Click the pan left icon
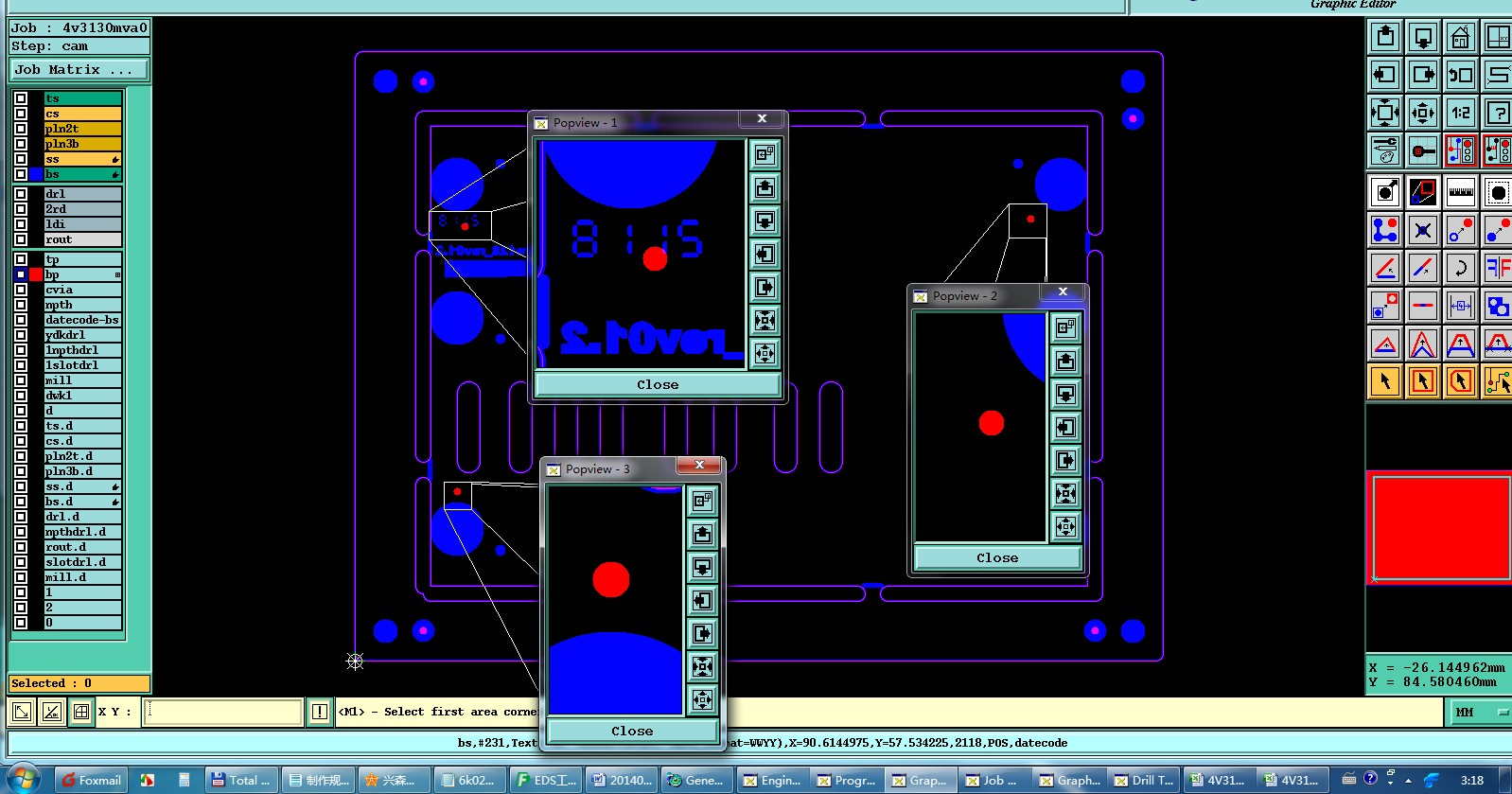This screenshot has width=1512, height=794. click(x=1385, y=75)
